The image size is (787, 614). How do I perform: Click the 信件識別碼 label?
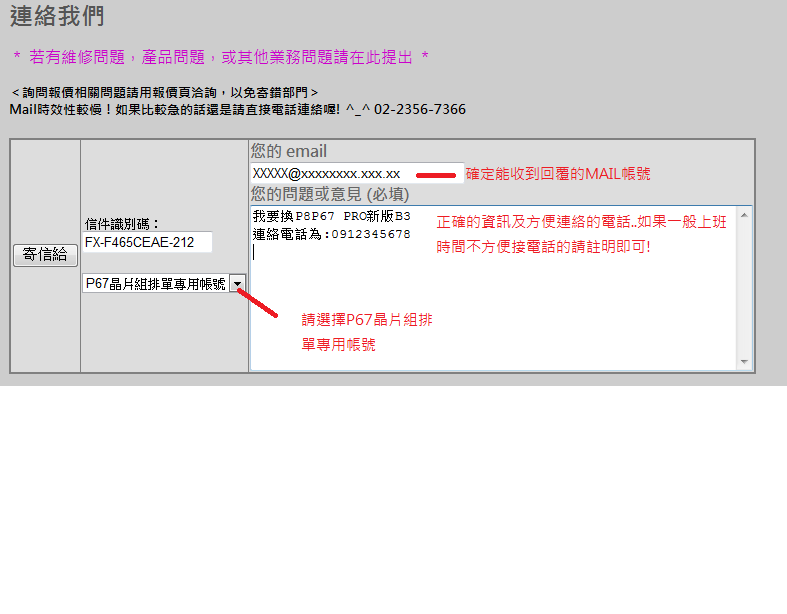point(121,223)
